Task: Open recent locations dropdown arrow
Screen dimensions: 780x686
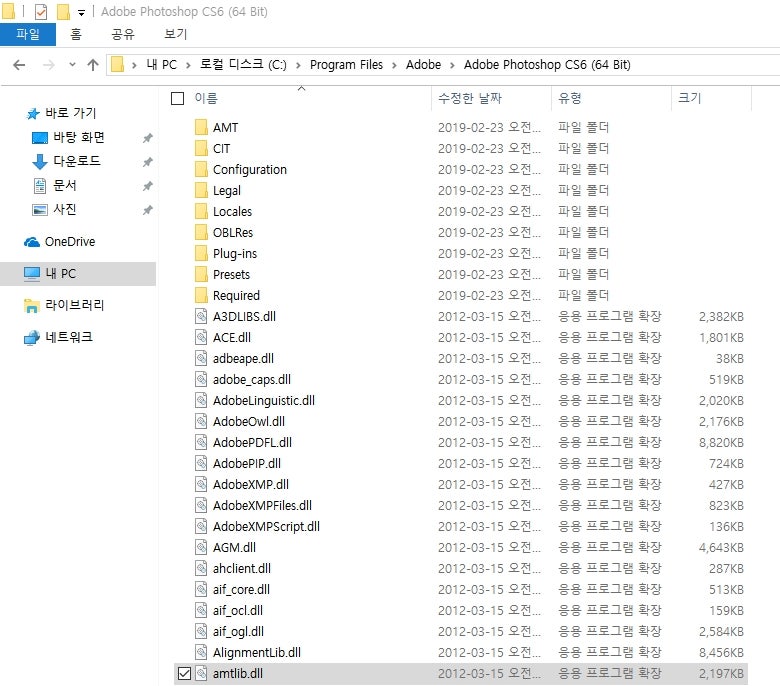Action: tap(73, 65)
